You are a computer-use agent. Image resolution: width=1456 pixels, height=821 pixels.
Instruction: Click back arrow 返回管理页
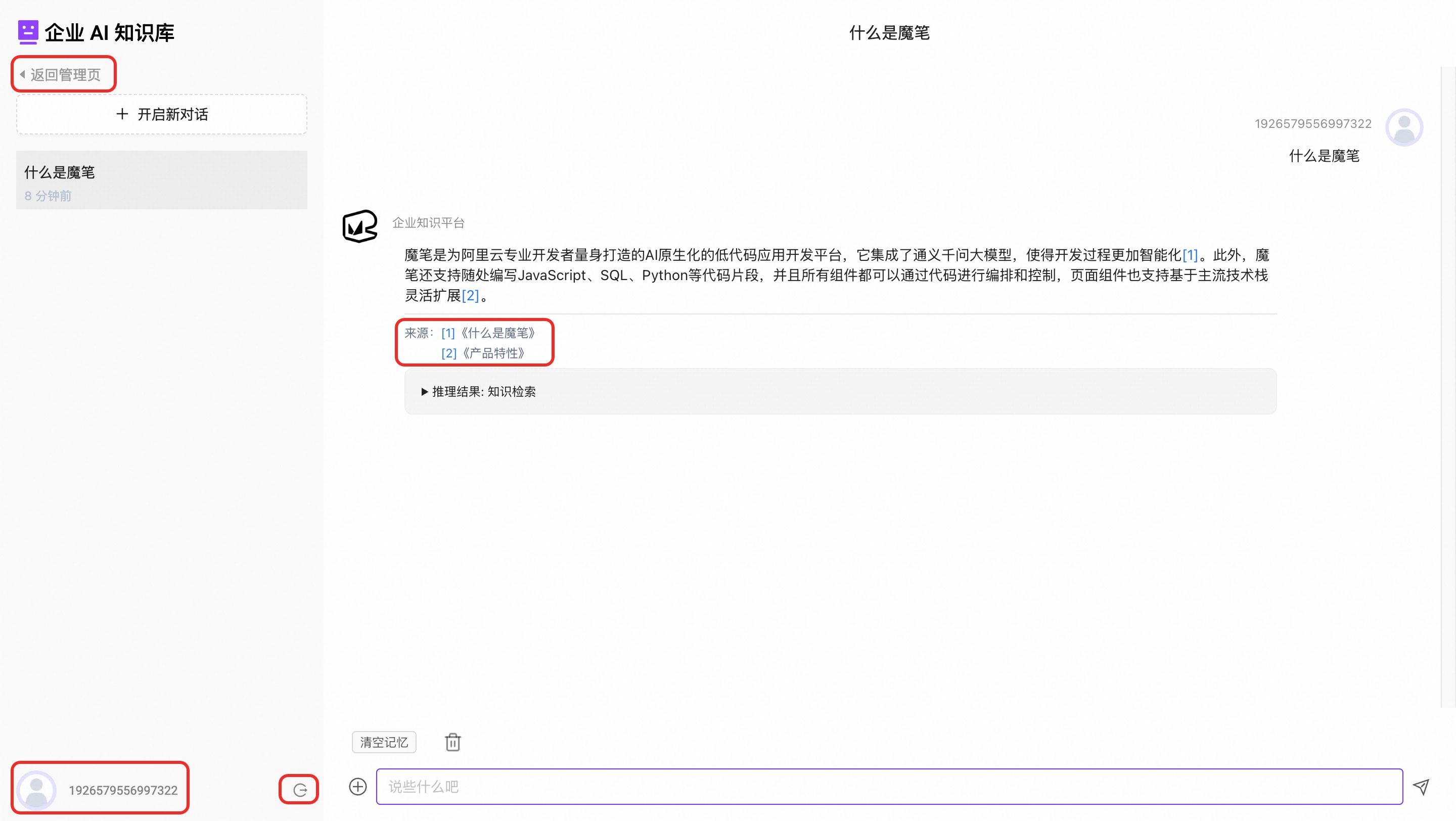(63, 75)
